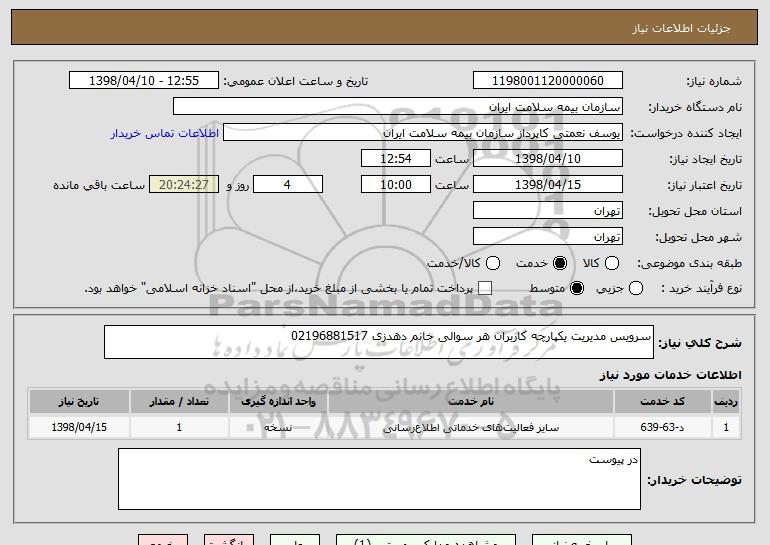Click سایر فعالیت‌های خدماتی اطلاع‌رسانی cell
Screen dimensions: 770x545
point(470,427)
